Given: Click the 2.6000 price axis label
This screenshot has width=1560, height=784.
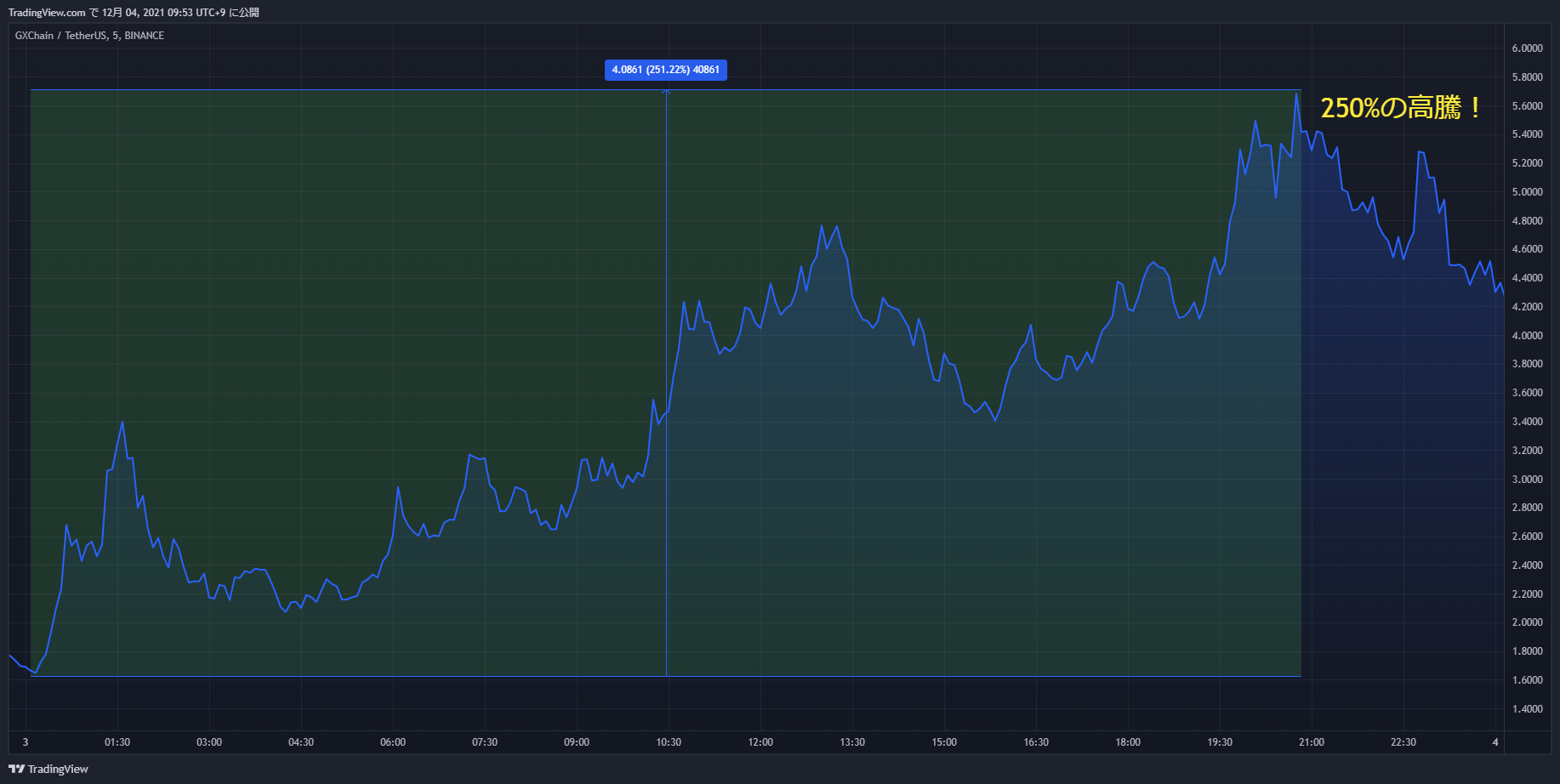Looking at the screenshot, I should pyautogui.click(x=1527, y=537).
